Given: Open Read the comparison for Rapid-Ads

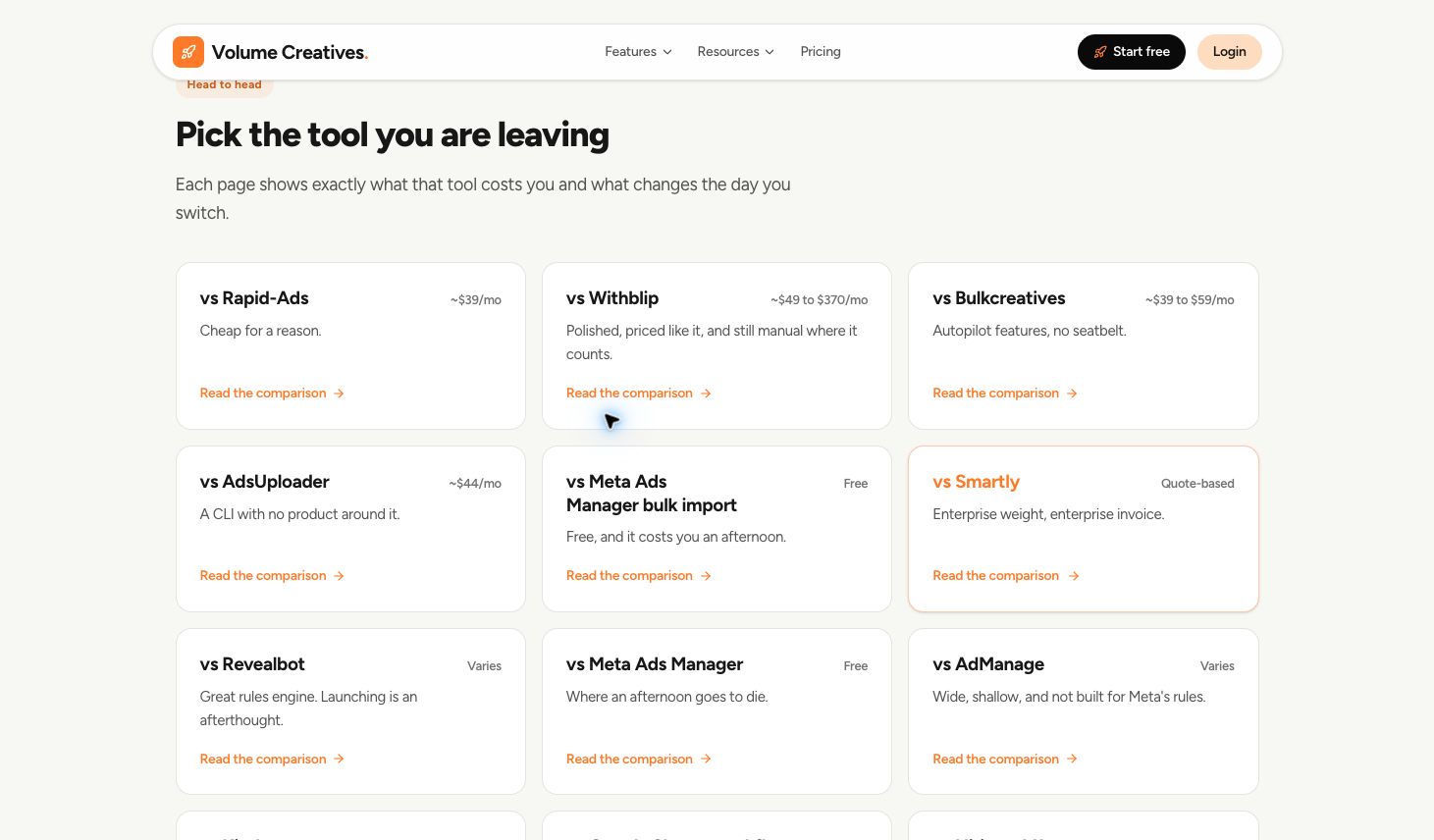Looking at the screenshot, I should pyautogui.click(x=272, y=394).
